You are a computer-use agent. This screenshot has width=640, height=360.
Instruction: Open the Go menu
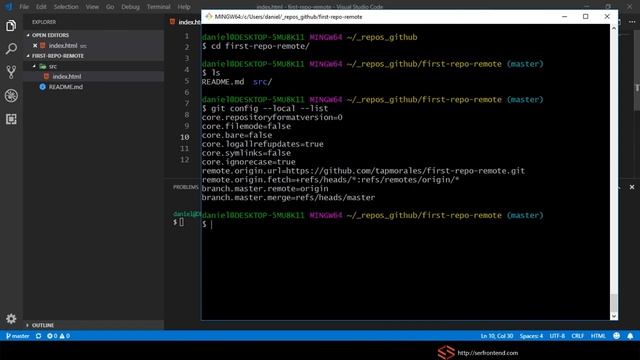(110, 7)
